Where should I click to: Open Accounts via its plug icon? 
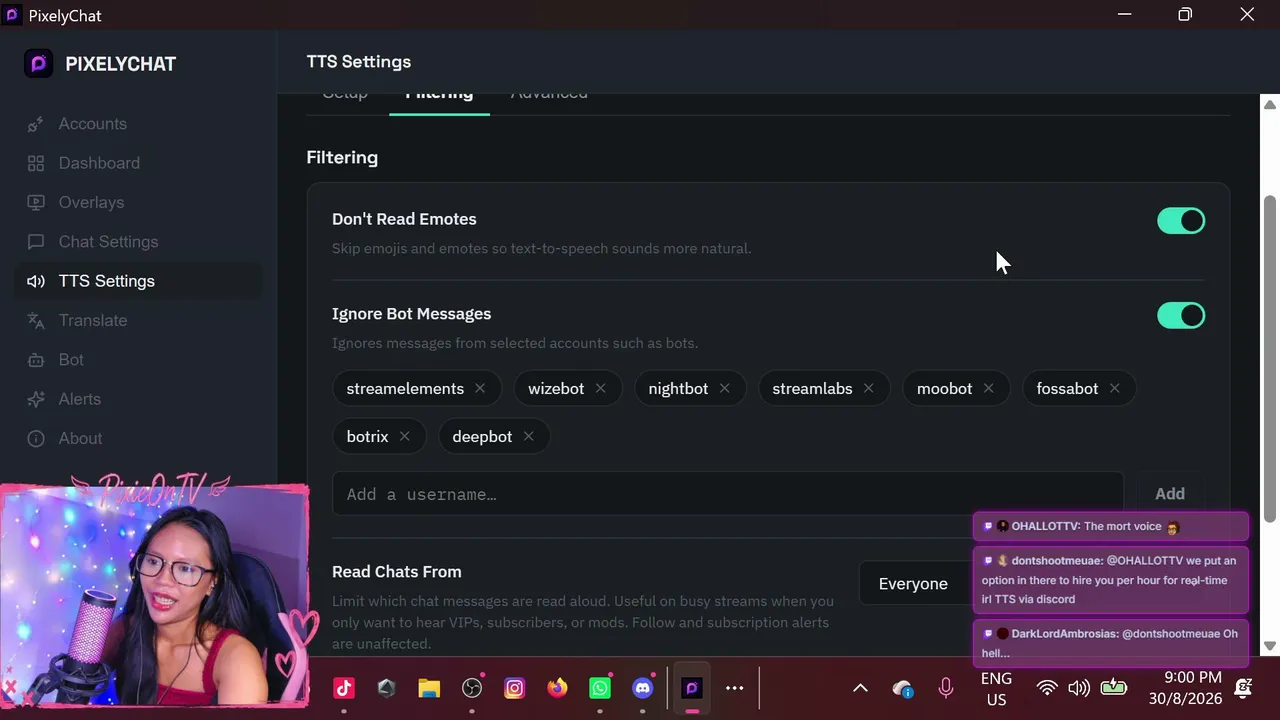[36, 124]
